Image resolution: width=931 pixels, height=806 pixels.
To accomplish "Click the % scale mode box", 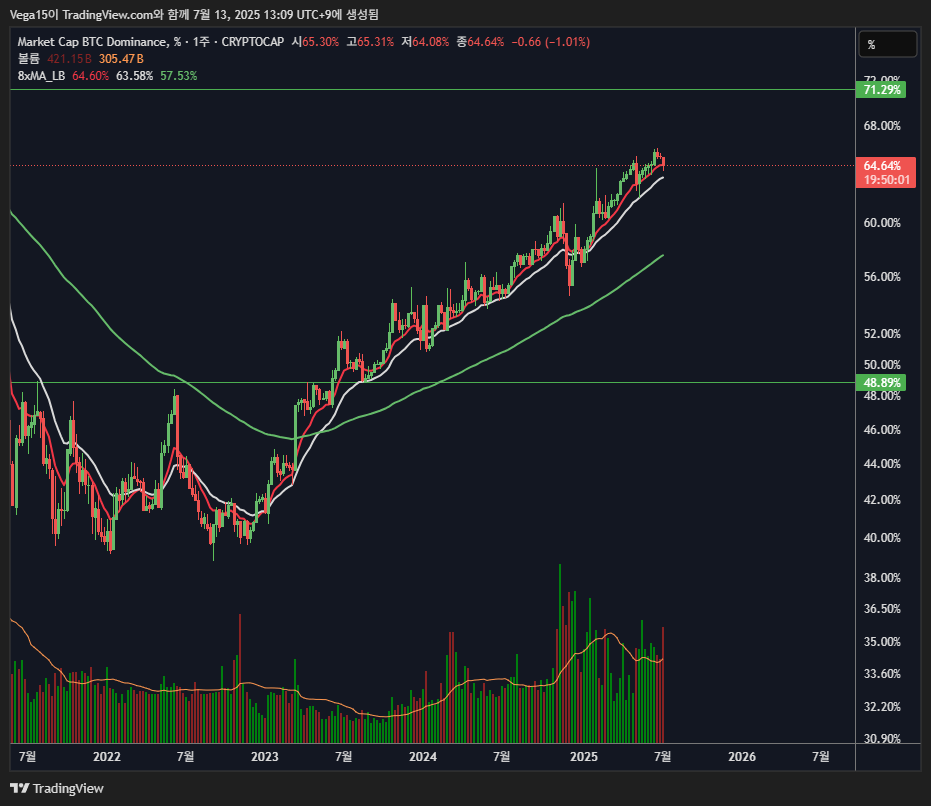I will 888,45.
